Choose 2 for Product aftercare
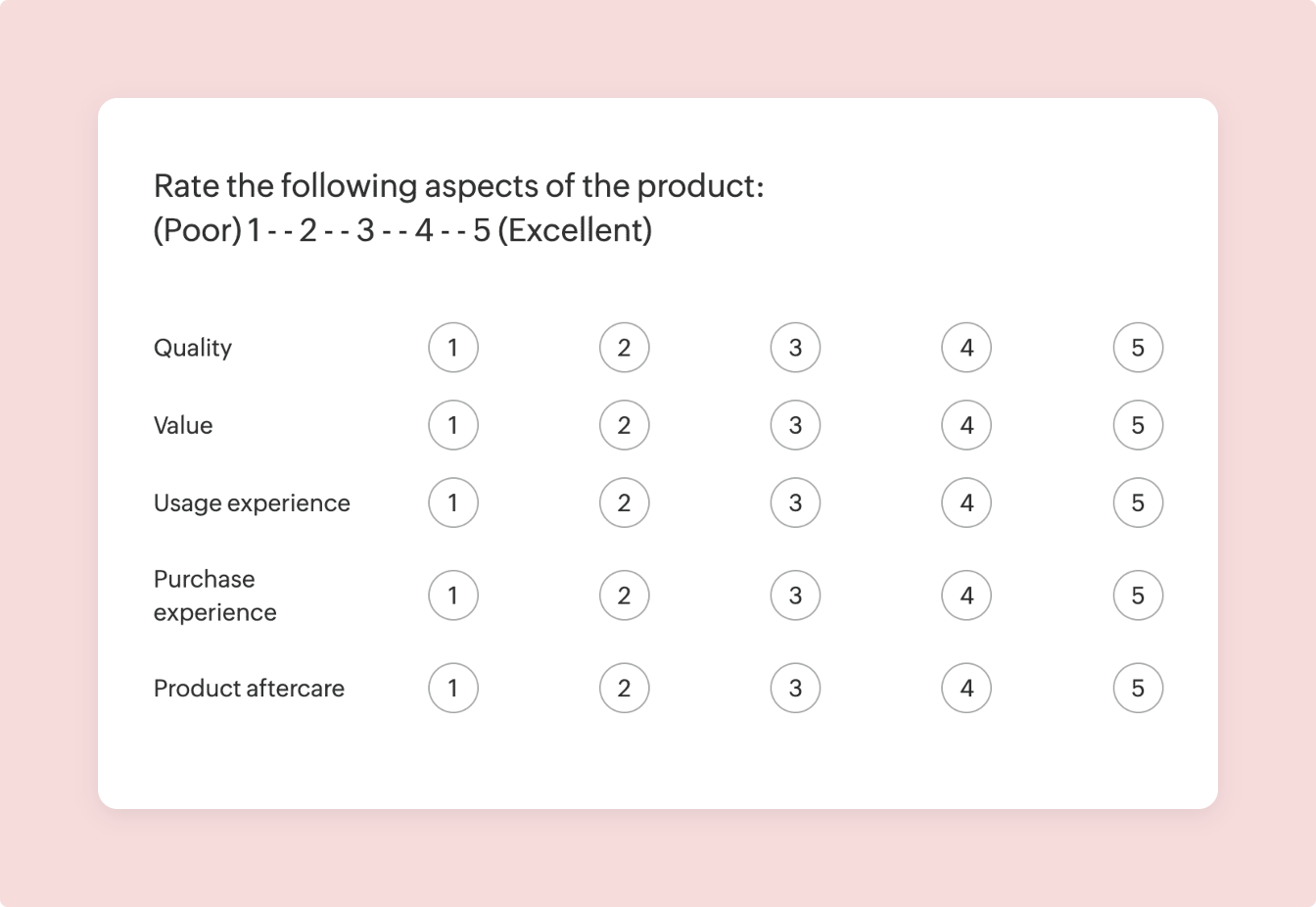This screenshot has width=1316, height=907. click(x=624, y=689)
